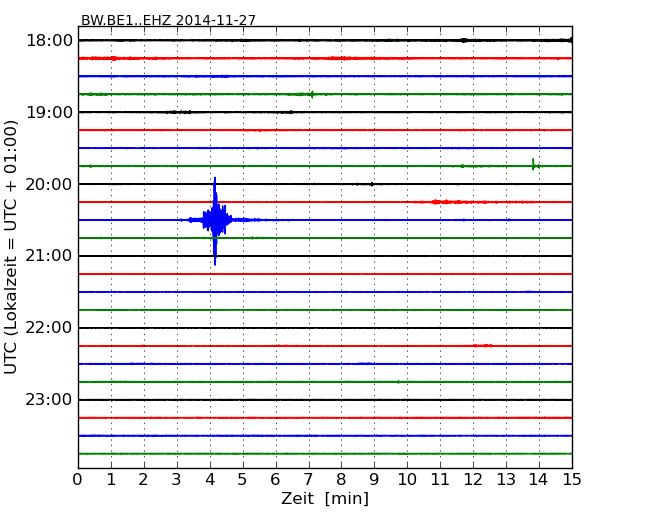650x520 pixels.
Task: Click the plot title BW.BE1..EHZ 2014-11-27
Action: (168, 20)
